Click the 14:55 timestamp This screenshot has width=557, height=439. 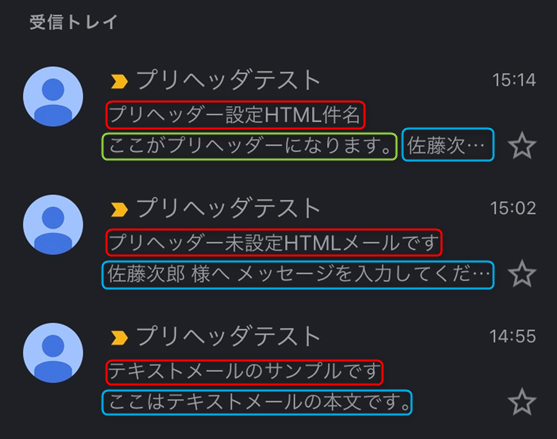(513, 337)
